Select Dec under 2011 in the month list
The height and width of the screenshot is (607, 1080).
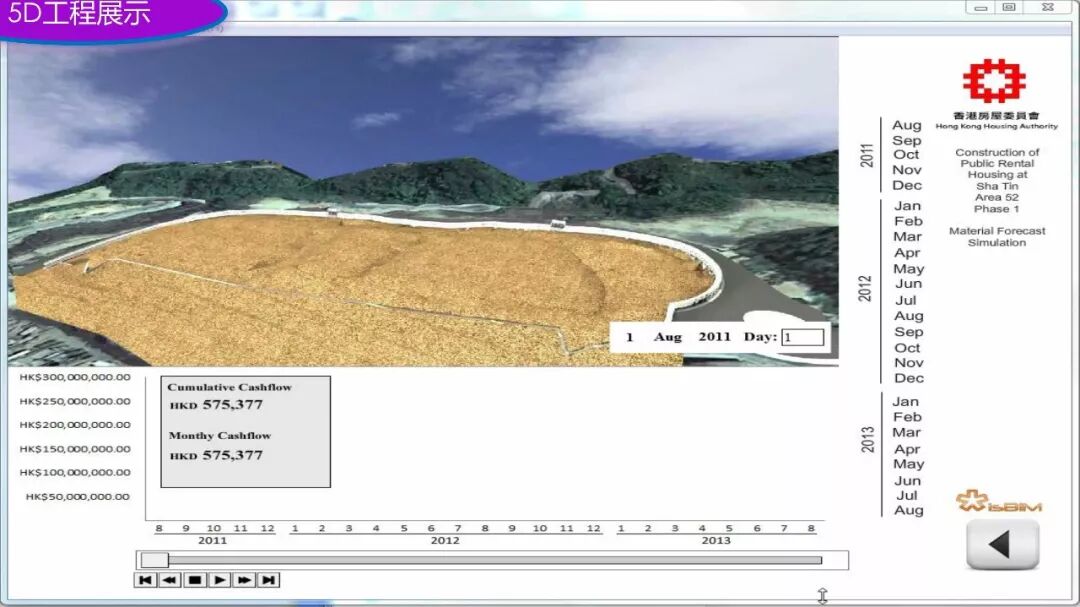907,185
